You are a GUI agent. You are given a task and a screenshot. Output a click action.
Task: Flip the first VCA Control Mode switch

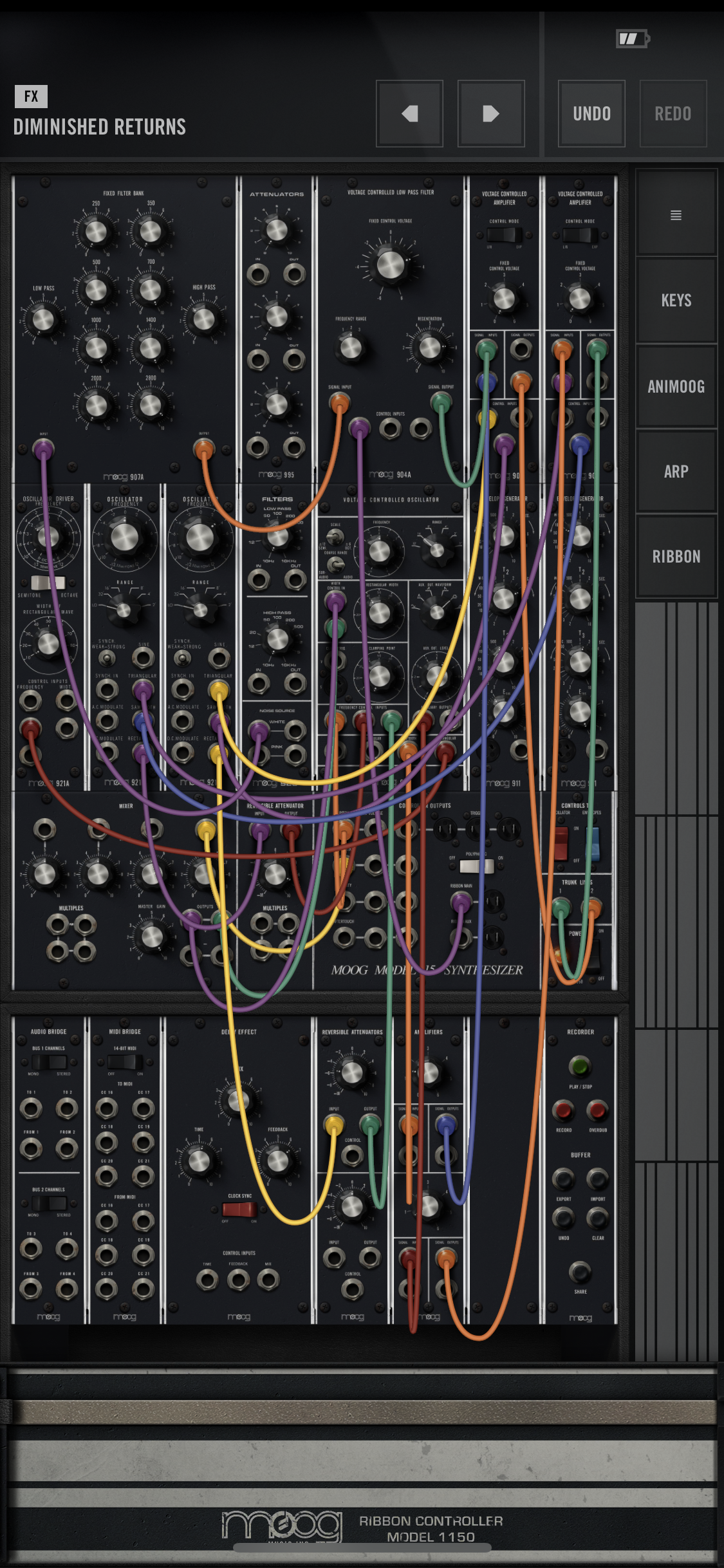click(x=504, y=236)
